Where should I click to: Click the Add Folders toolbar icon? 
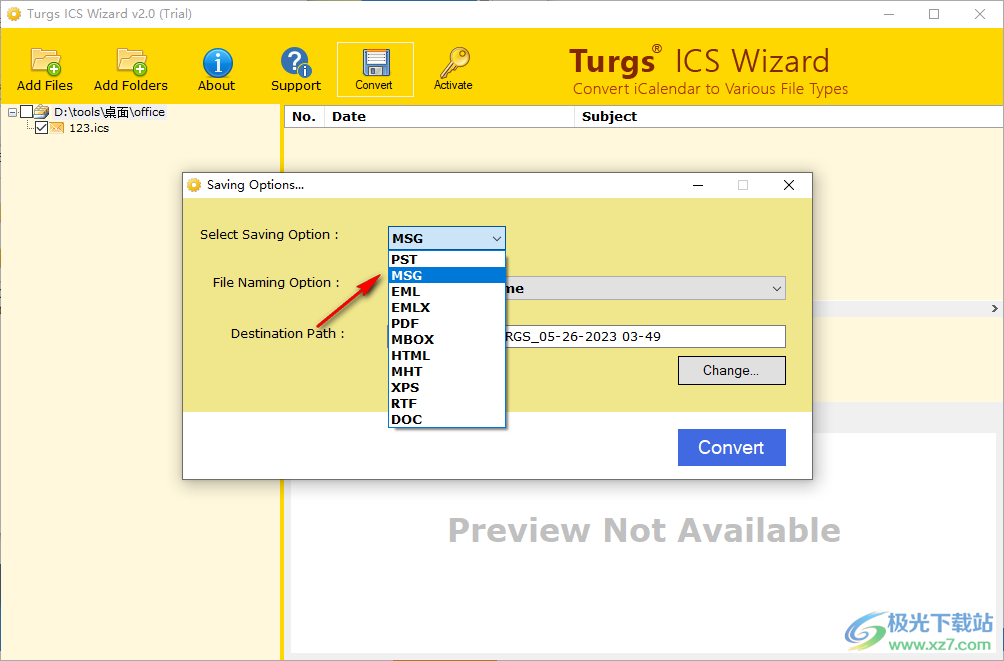click(x=131, y=61)
